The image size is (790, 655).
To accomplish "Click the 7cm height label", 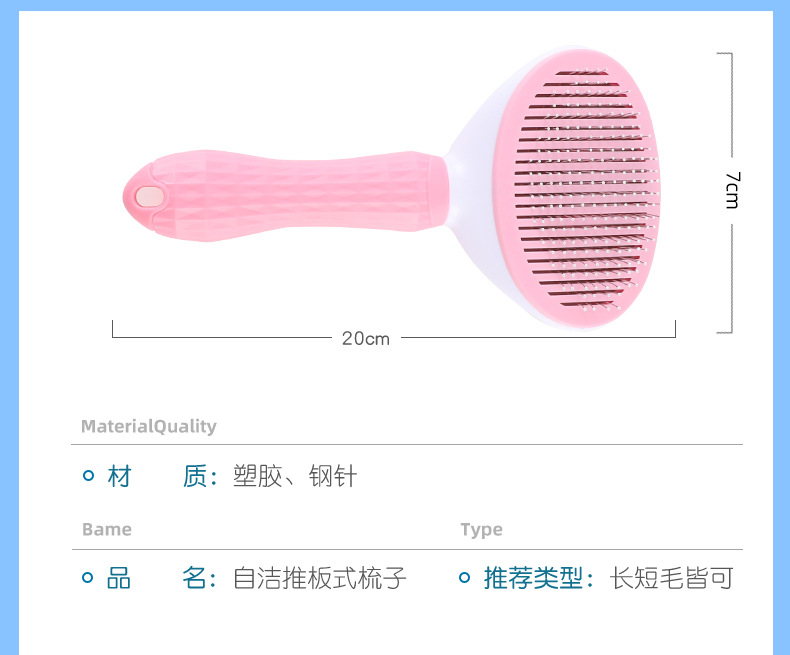I will 733,190.
